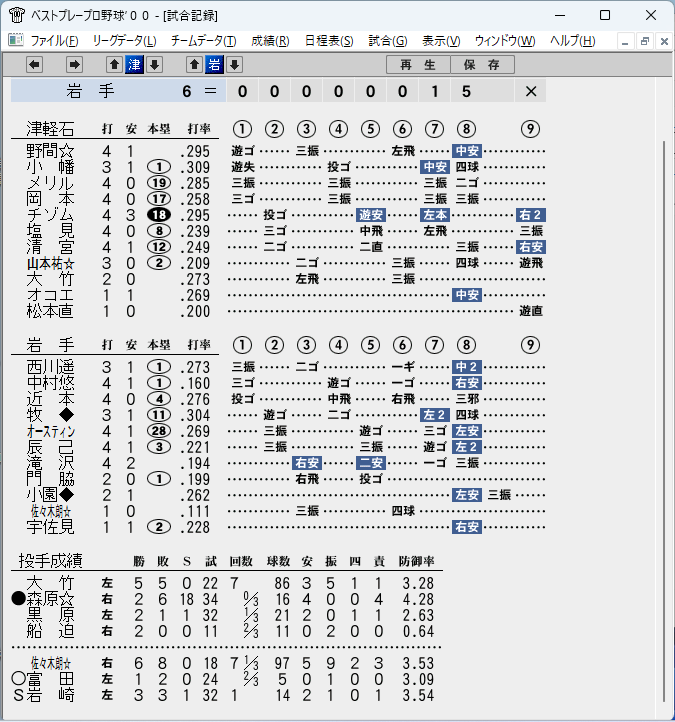Click inning 9 column header for 津軽石
Image resolution: width=675 pixels, height=722 pixels.
click(x=530, y=129)
